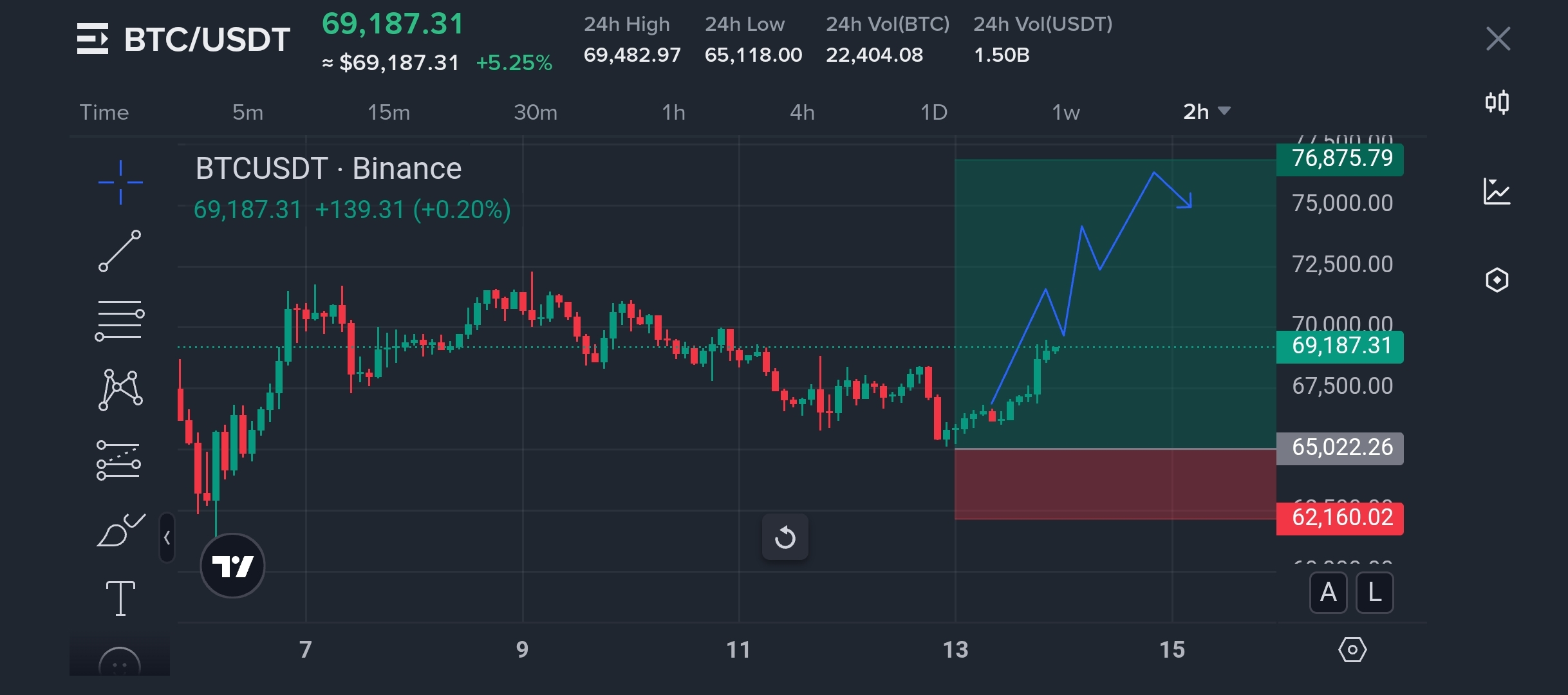Open the BTC/USDT pair list menu
This screenshot has width=1568, height=695.
[93, 39]
